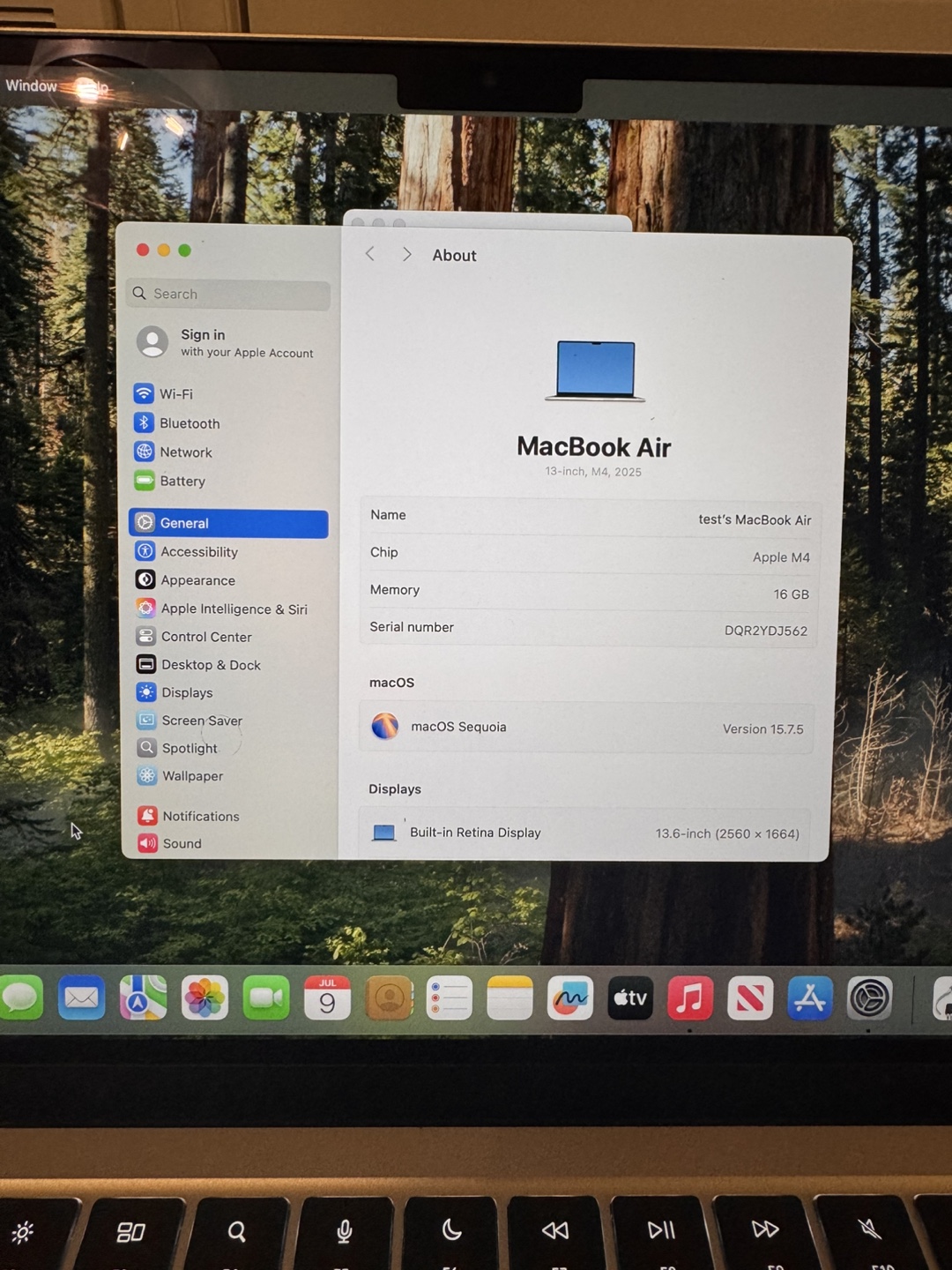Click "Version 15.7.5" text
This screenshot has width=952, height=1270.
point(763,729)
